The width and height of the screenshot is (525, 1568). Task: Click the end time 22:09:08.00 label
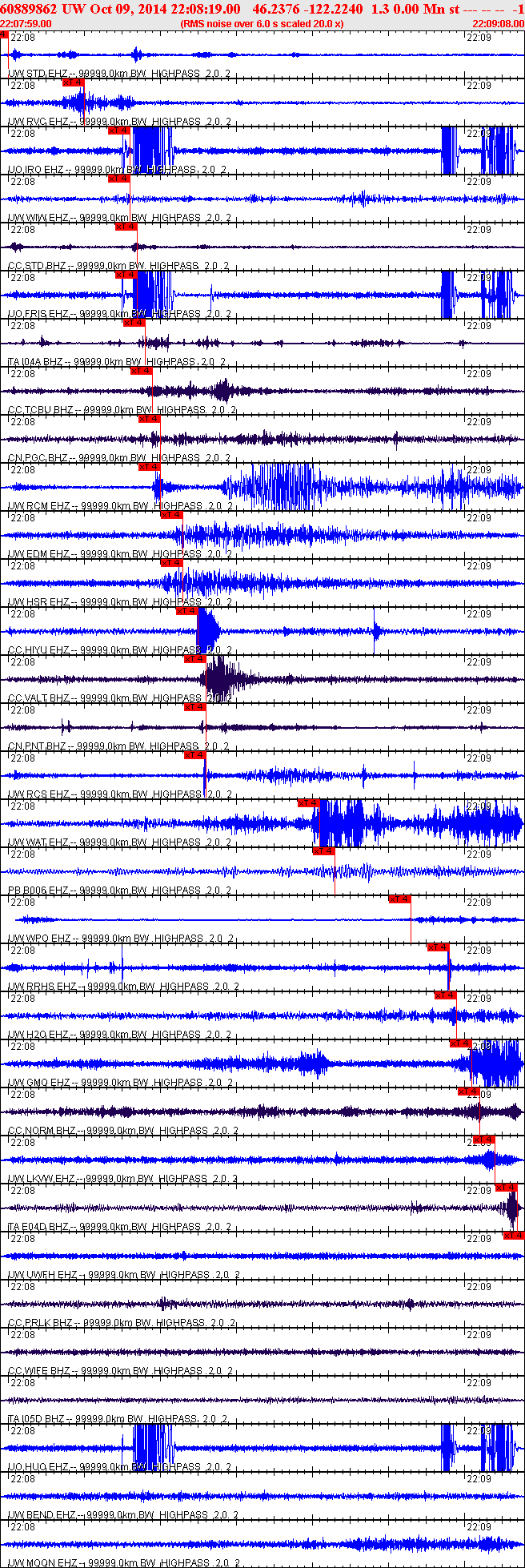pos(498,23)
